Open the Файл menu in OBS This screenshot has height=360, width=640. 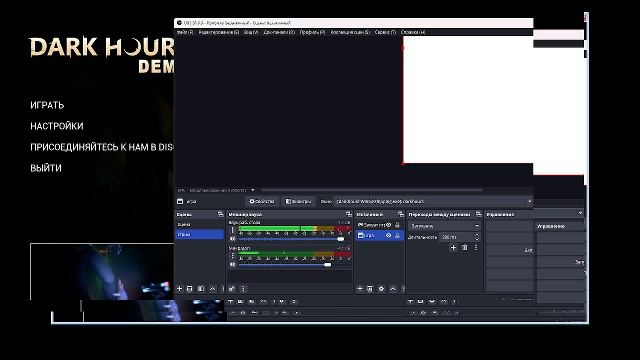tap(185, 32)
